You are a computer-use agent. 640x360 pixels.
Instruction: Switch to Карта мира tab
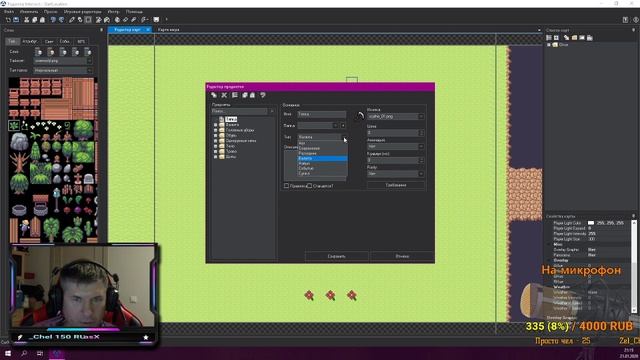[x=169, y=30]
